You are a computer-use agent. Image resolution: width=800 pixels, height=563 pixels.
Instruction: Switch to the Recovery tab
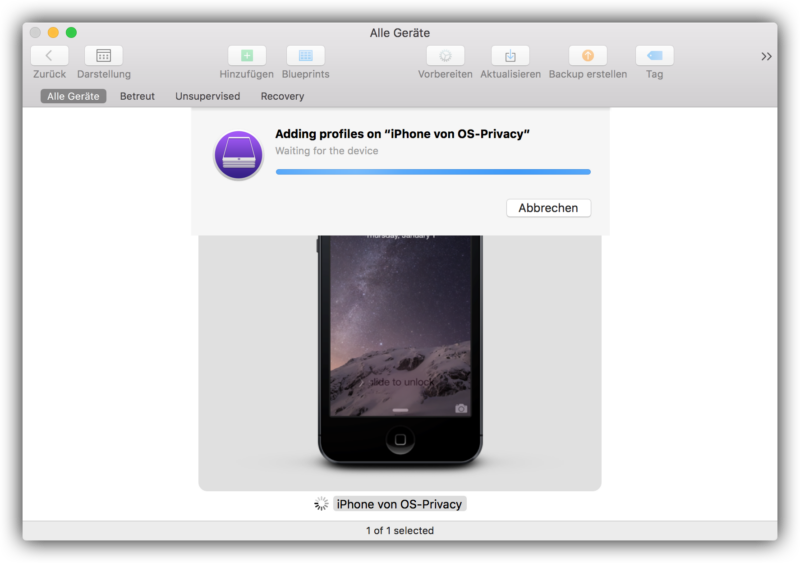click(x=282, y=96)
